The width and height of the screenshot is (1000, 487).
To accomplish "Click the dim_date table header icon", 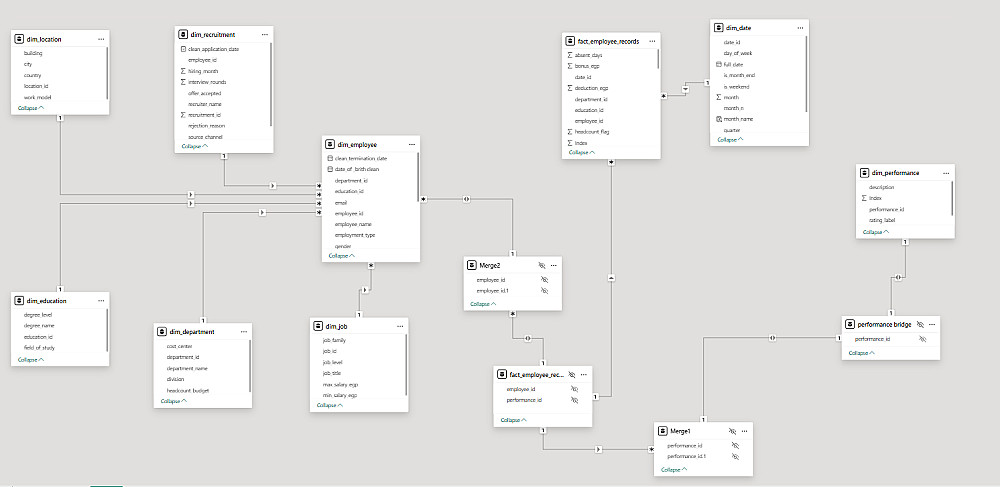I will 719,28.
